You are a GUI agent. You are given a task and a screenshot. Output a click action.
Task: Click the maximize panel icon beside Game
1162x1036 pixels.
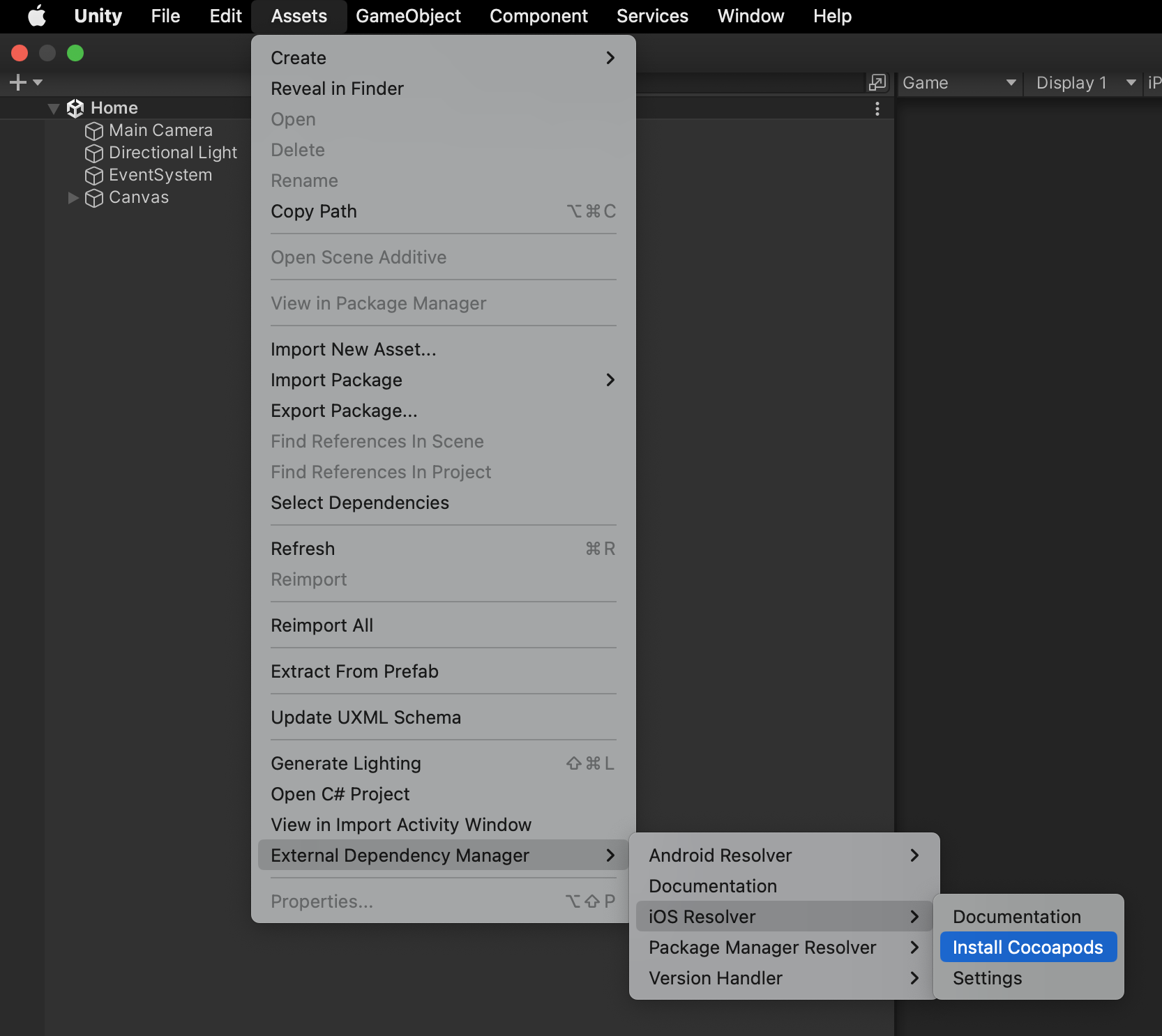(x=877, y=83)
